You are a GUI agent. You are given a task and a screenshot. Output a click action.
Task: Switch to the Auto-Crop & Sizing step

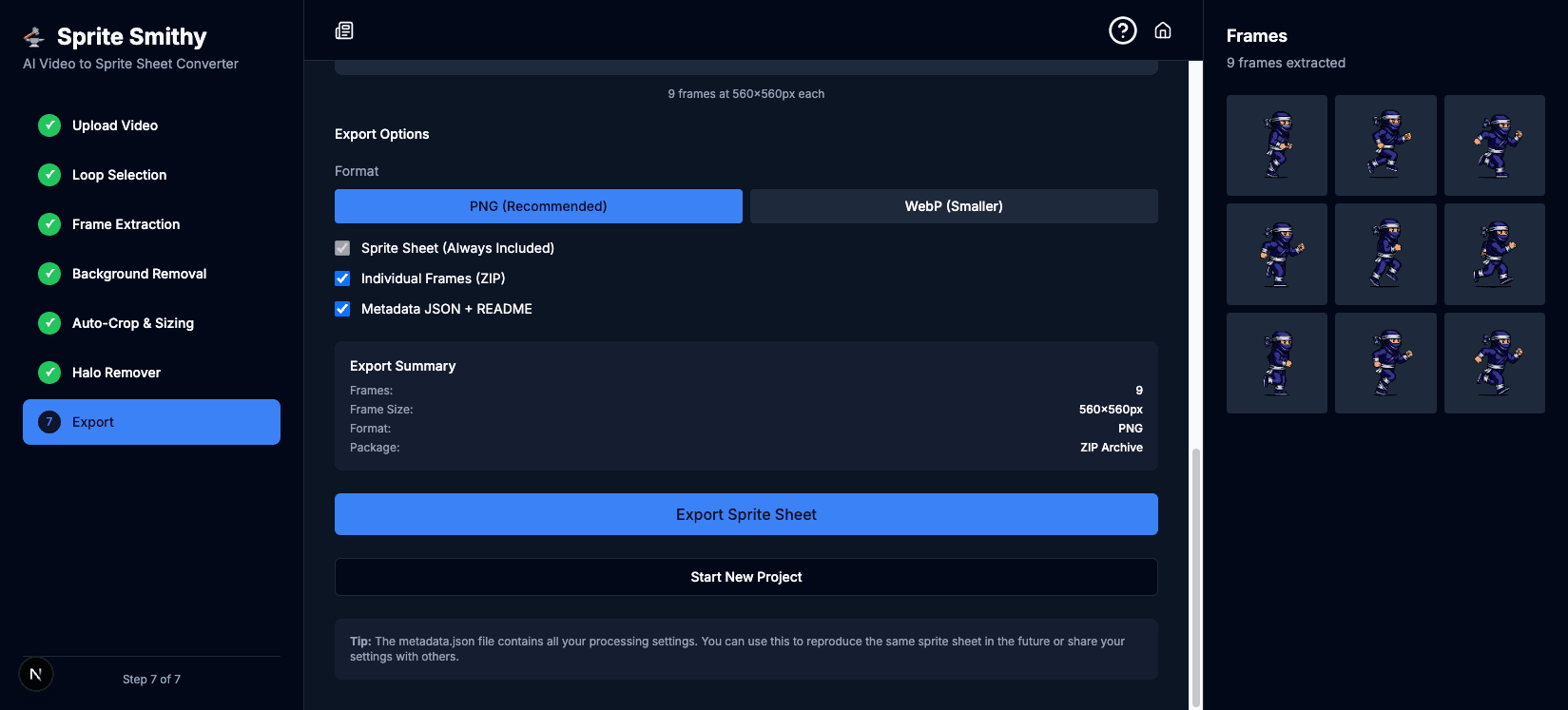point(133,323)
